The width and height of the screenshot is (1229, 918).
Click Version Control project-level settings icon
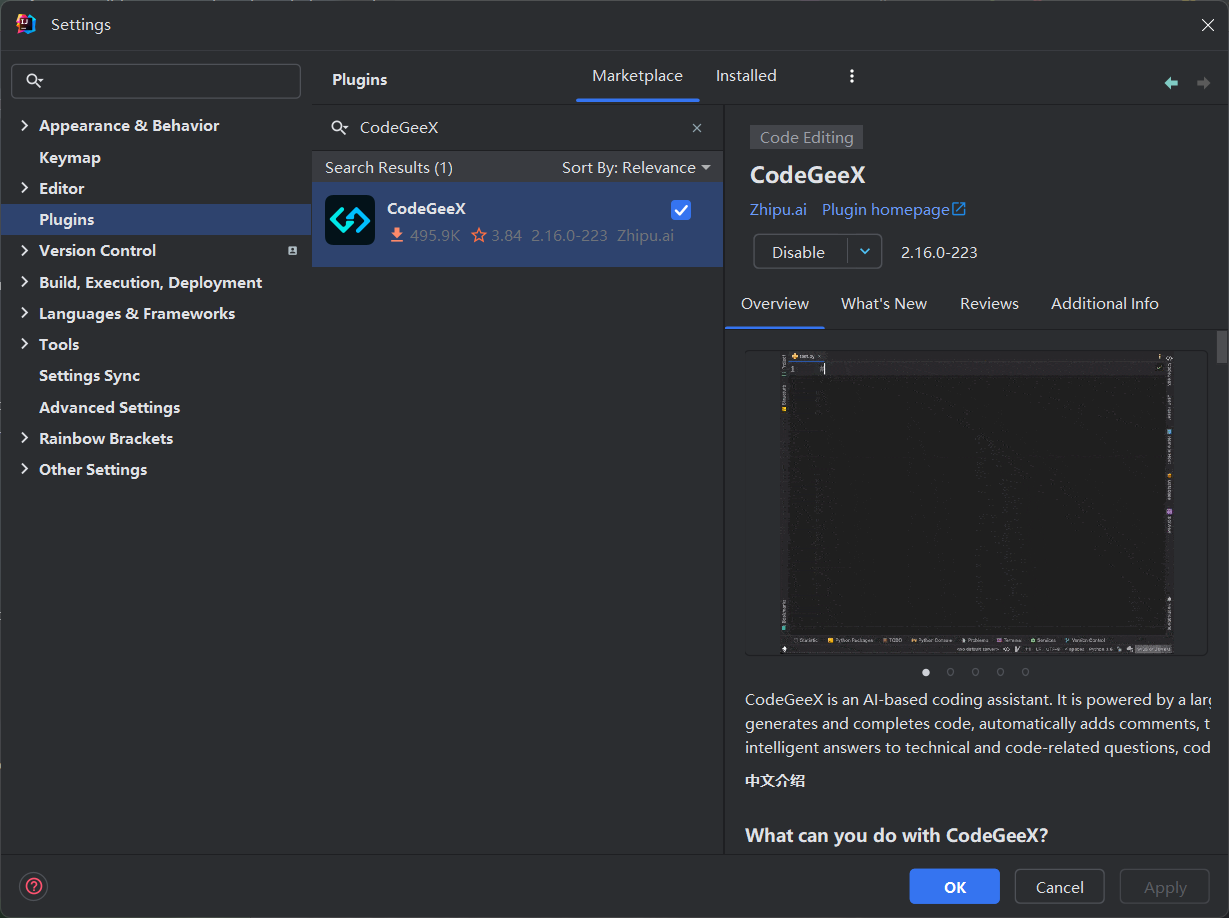point(292,251)
